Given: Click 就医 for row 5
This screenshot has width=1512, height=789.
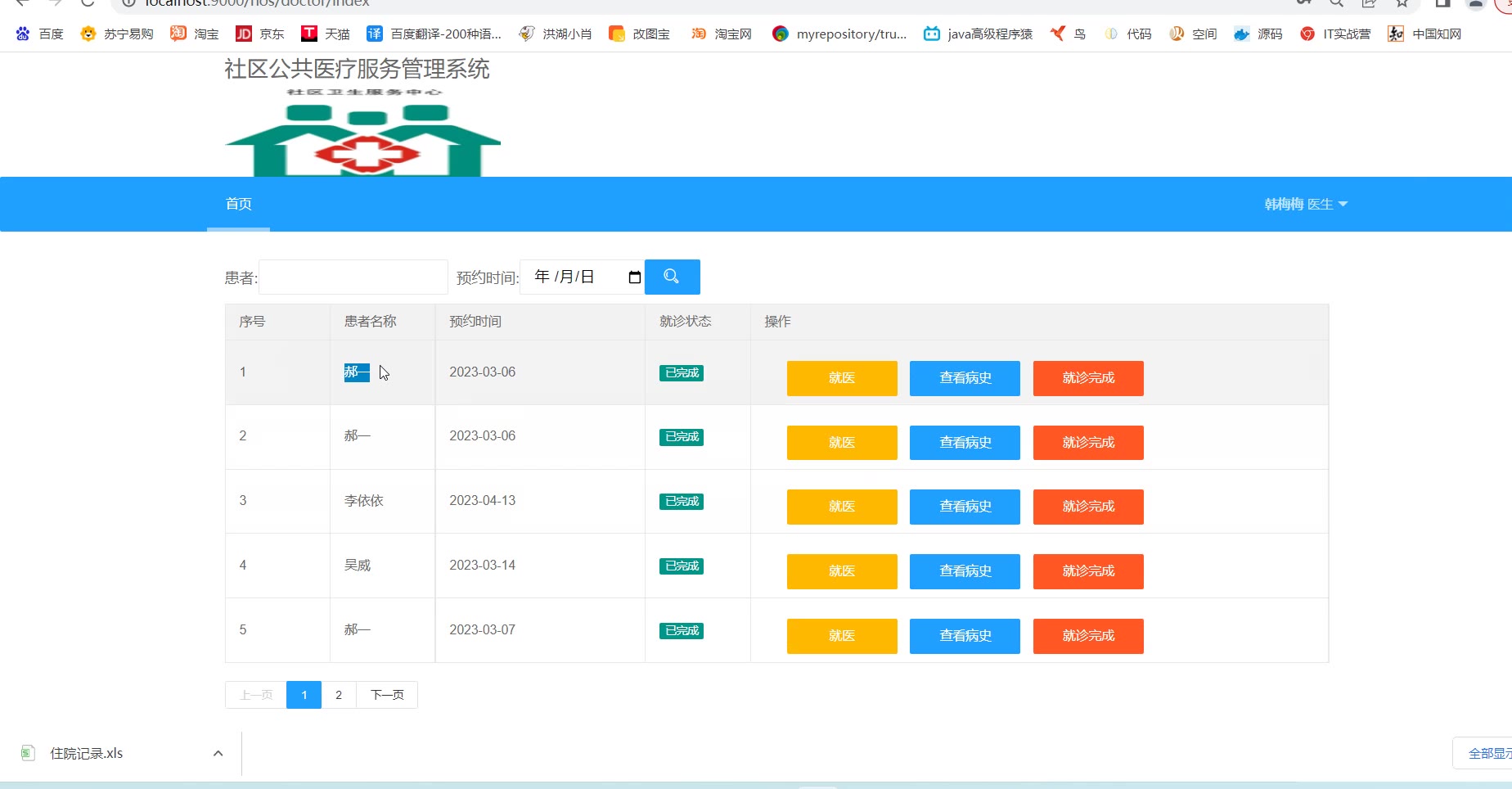Looking at the screenshot, I should click(842, 636).
